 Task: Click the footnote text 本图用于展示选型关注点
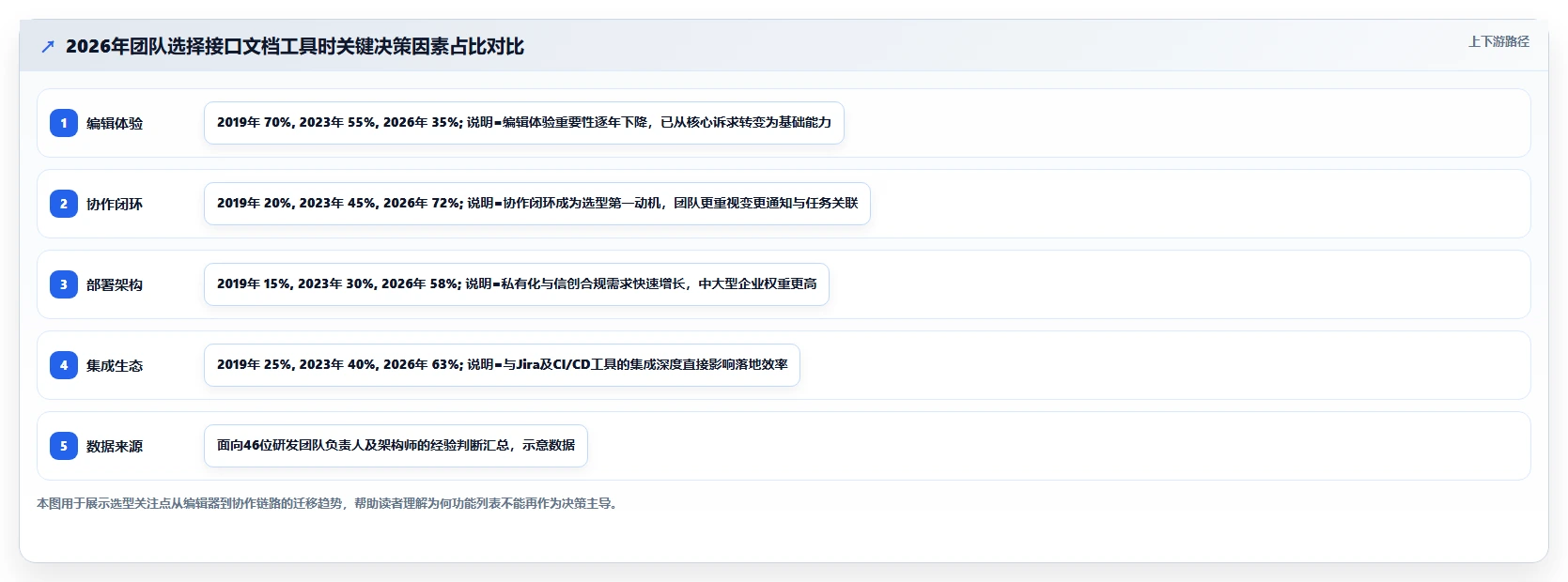tap(329, 503)
